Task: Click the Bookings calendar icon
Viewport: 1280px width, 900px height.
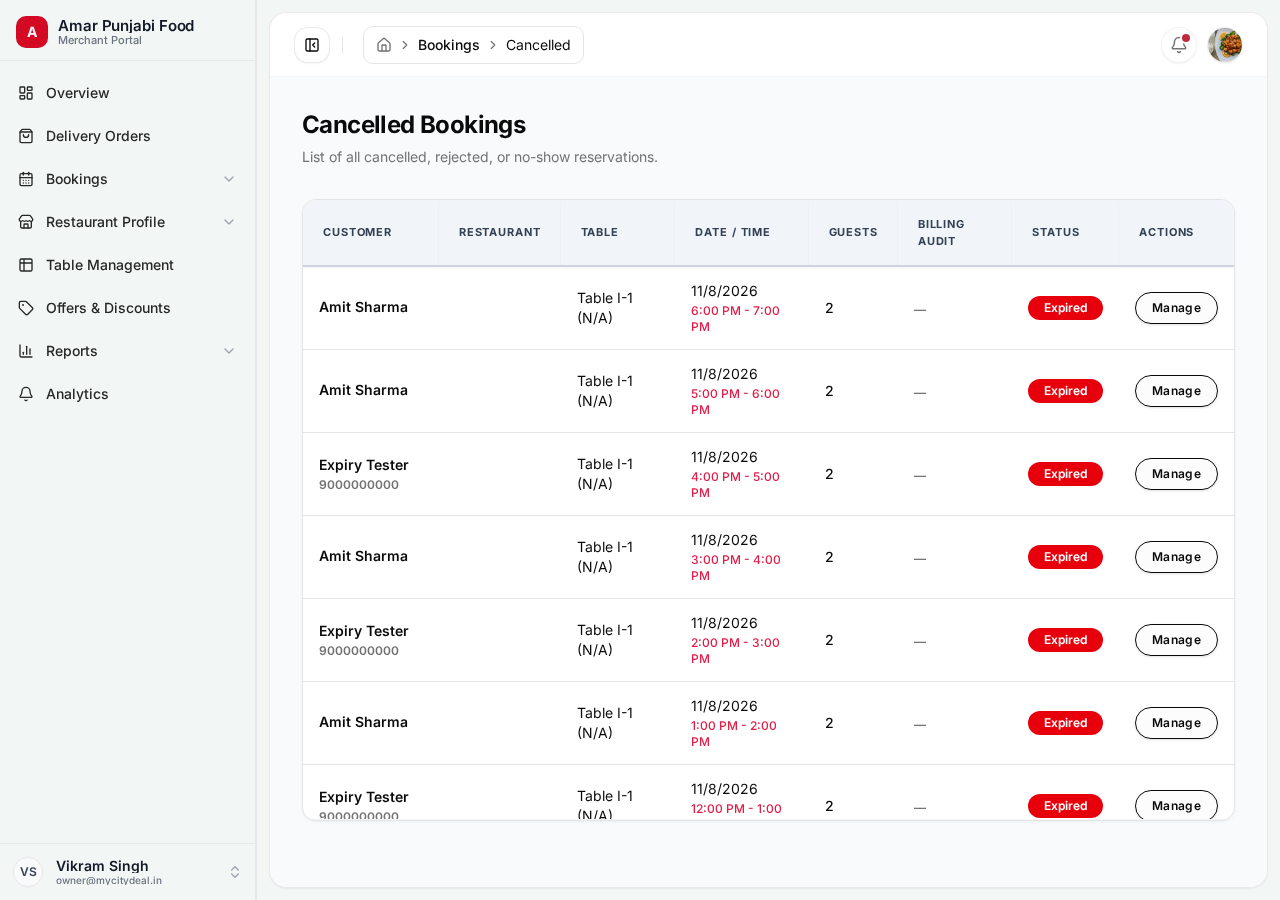Action: tap(26, 179)
